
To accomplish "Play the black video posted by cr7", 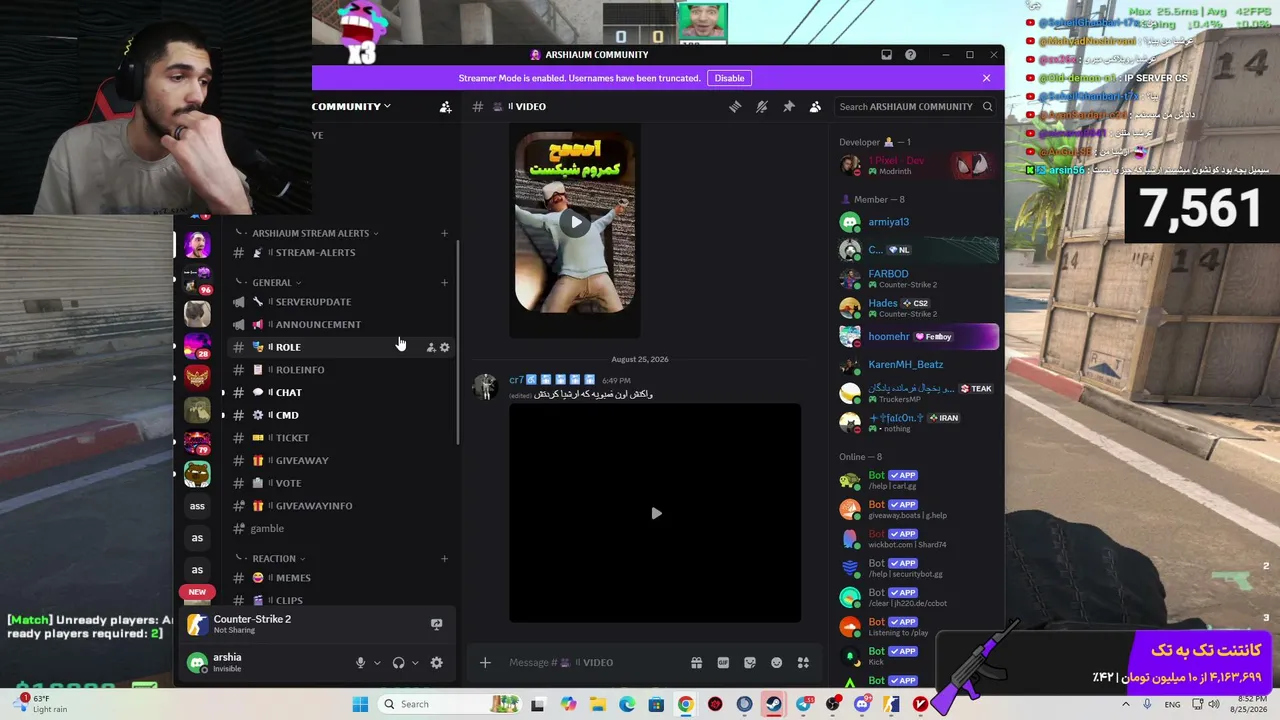I will (656, 513).
